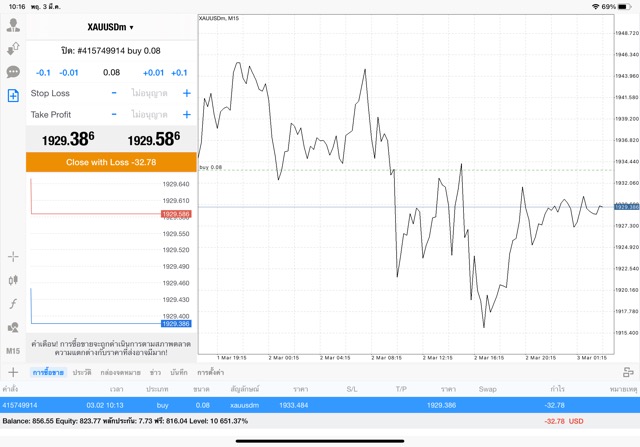
Task: Open the accounts profile icon in sidebar
Action: [13, 25]
